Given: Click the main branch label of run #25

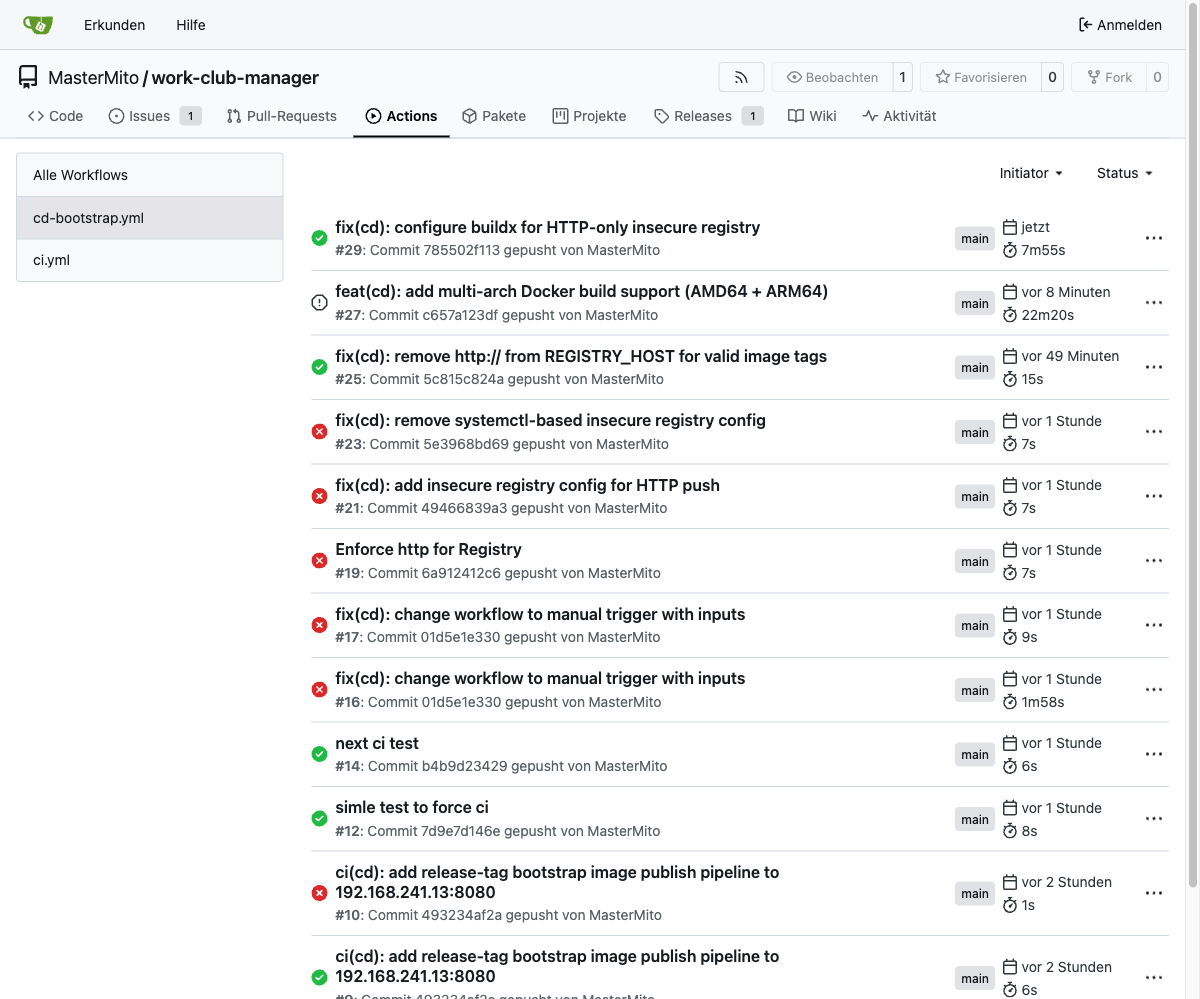Looking at the screenshot, I should (x=975, y=368).
